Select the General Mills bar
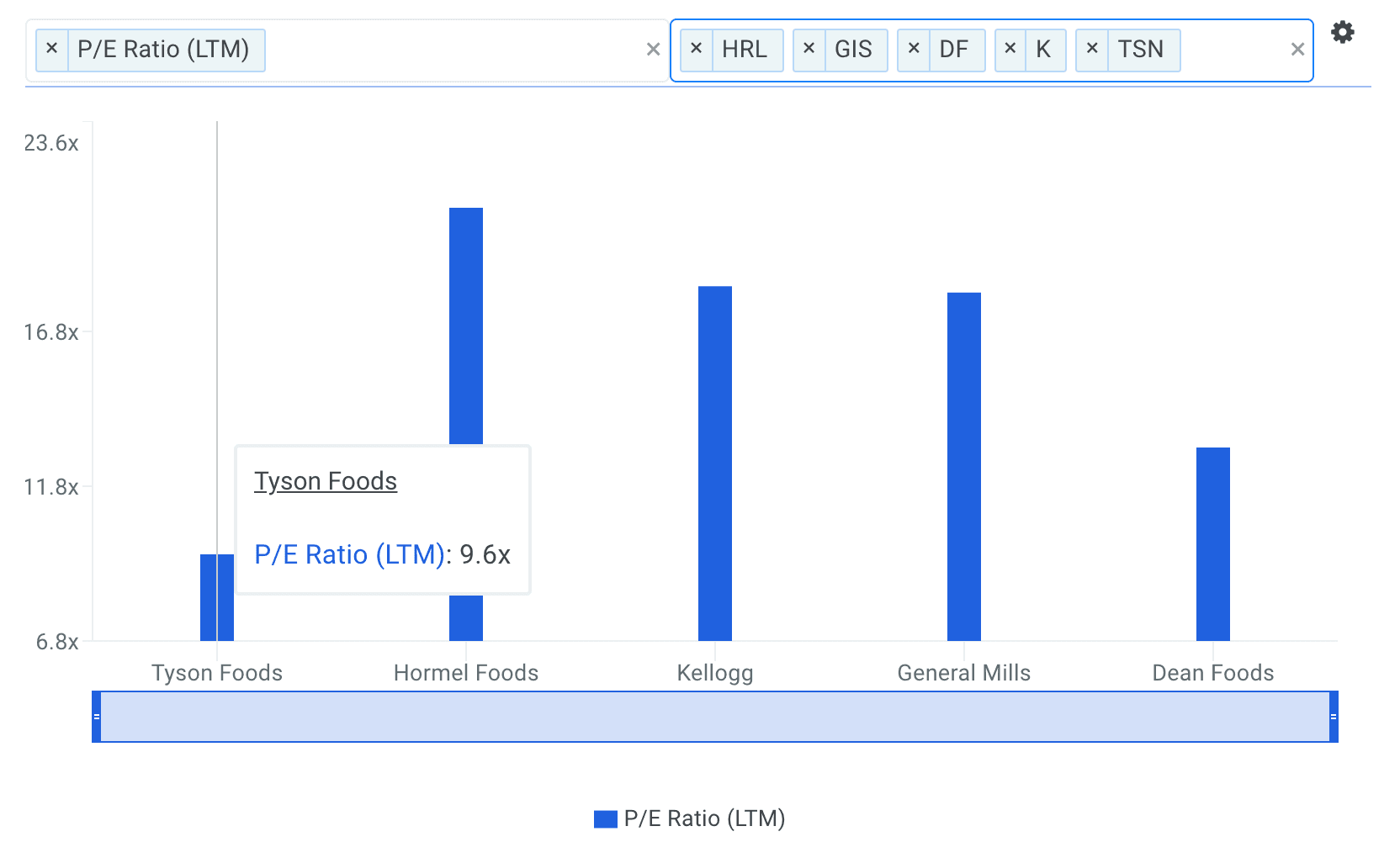The width and height of the screenshot is (1400, 858). tap(963, 467)
